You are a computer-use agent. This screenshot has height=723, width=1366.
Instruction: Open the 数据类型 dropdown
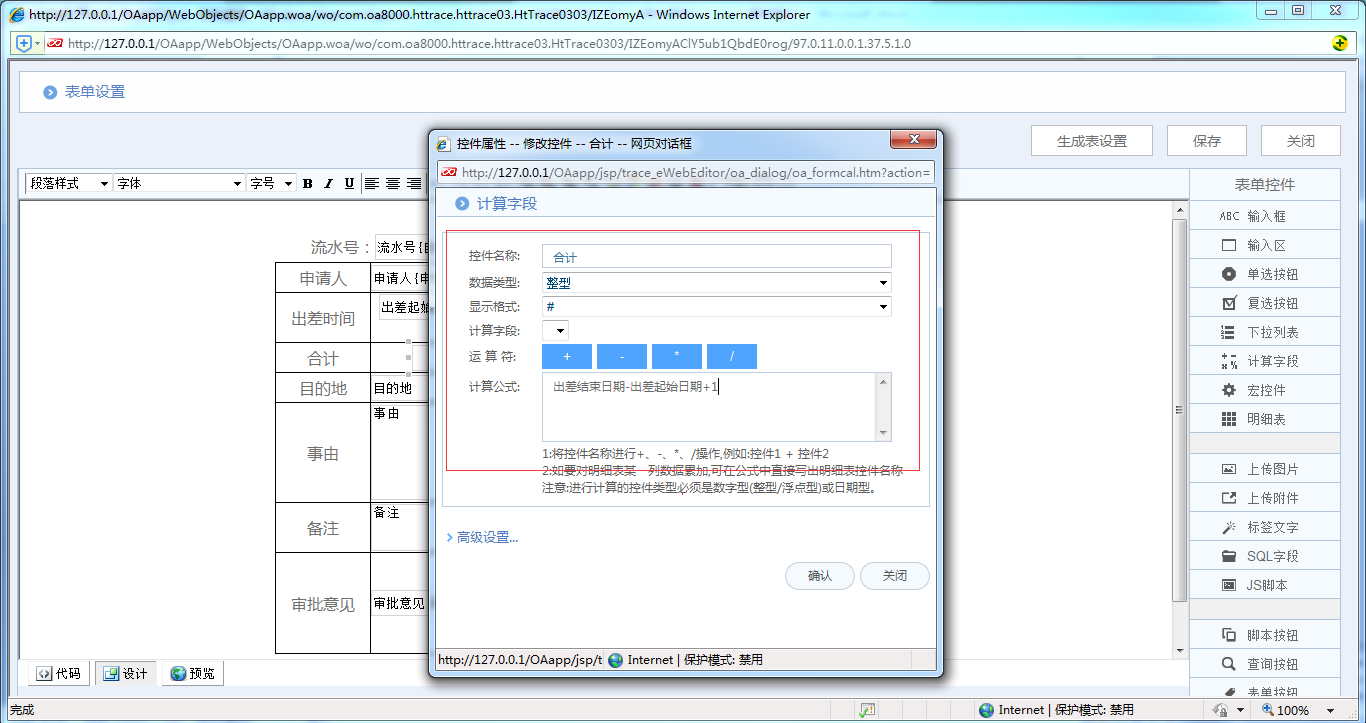[x=716, y=283]
